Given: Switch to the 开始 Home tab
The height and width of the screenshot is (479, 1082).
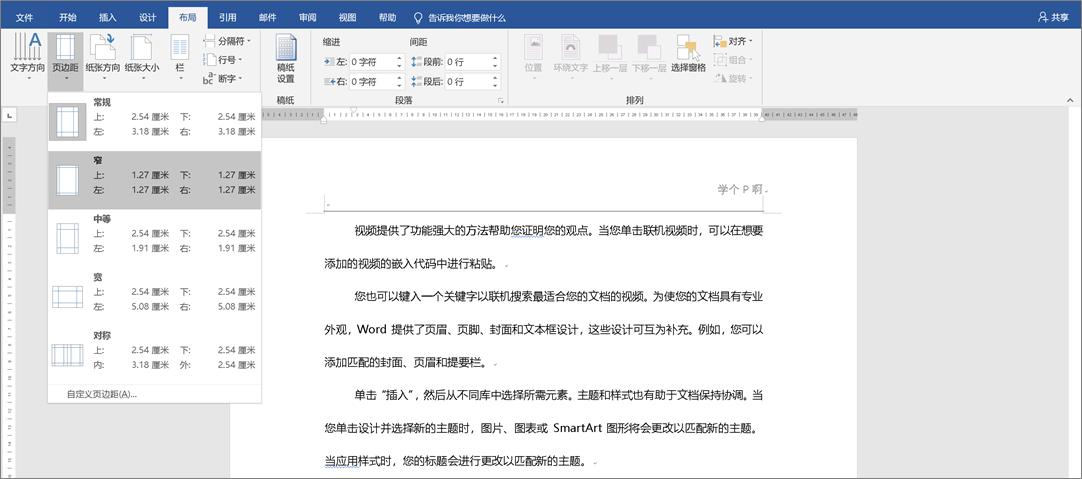Looking at the screenshot, I should [x=68, y=17].
